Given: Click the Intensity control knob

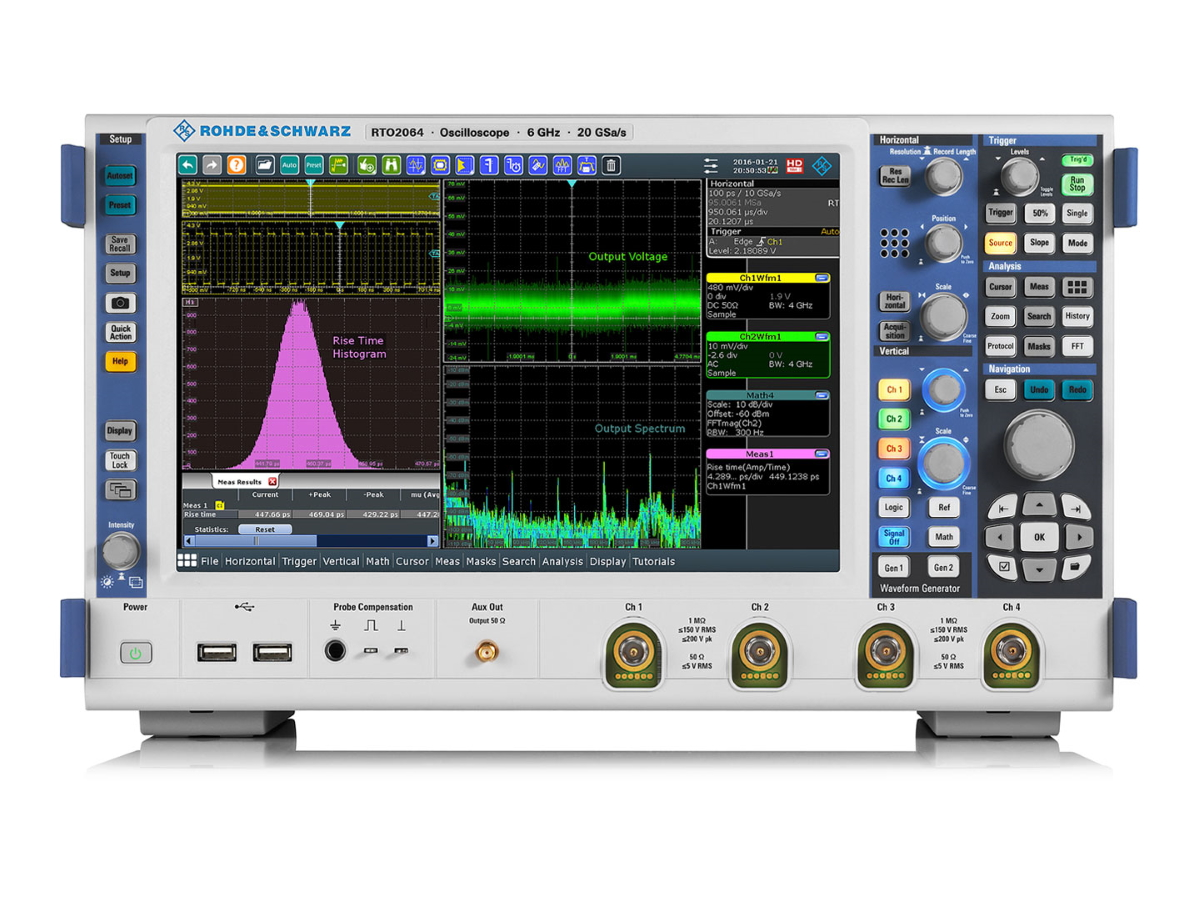Looking at the screenshot, I should (x=120, y=548).
